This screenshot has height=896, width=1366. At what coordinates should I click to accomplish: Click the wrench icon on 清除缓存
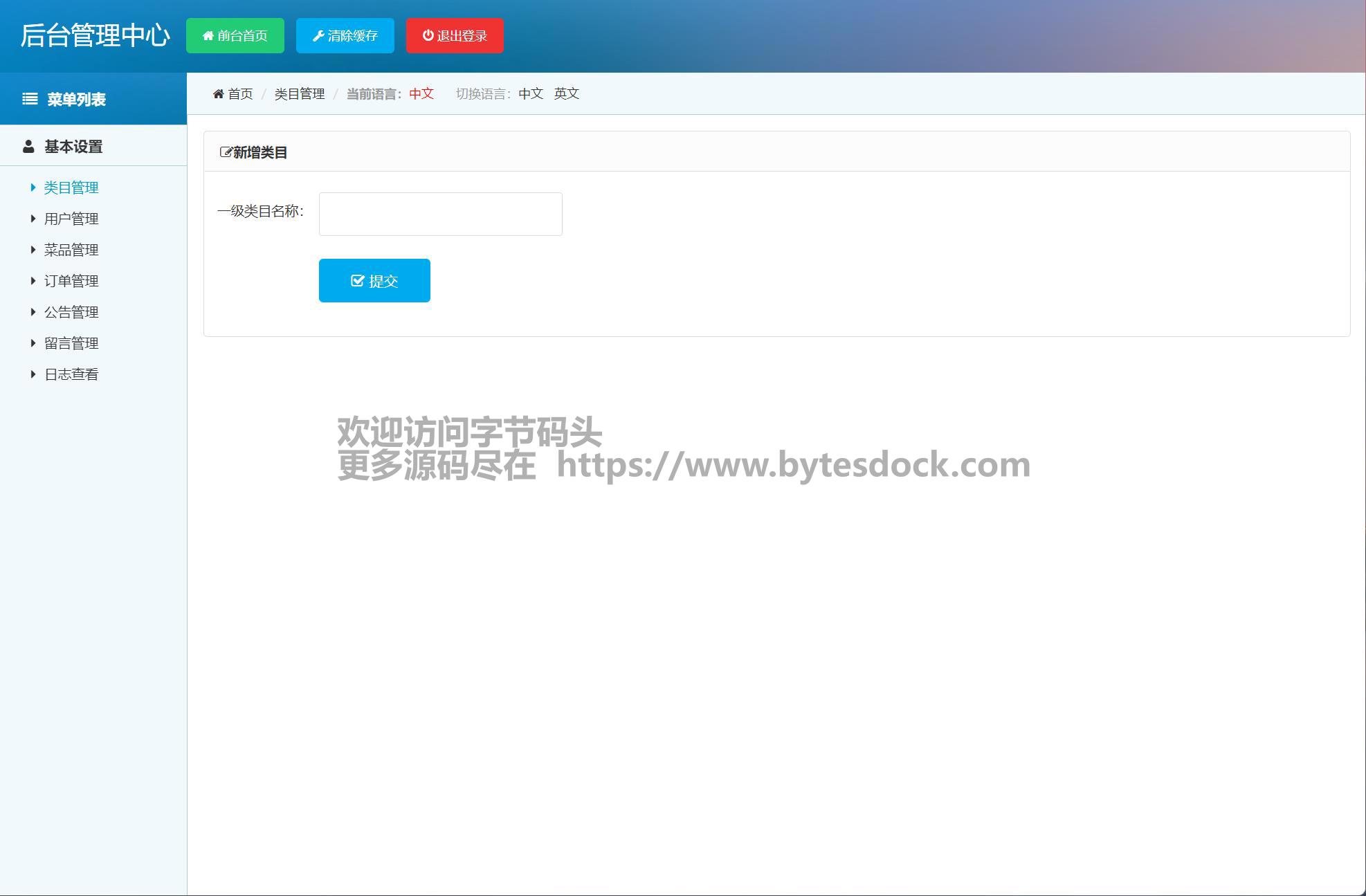pyautogui.click(x=318, y=36)
